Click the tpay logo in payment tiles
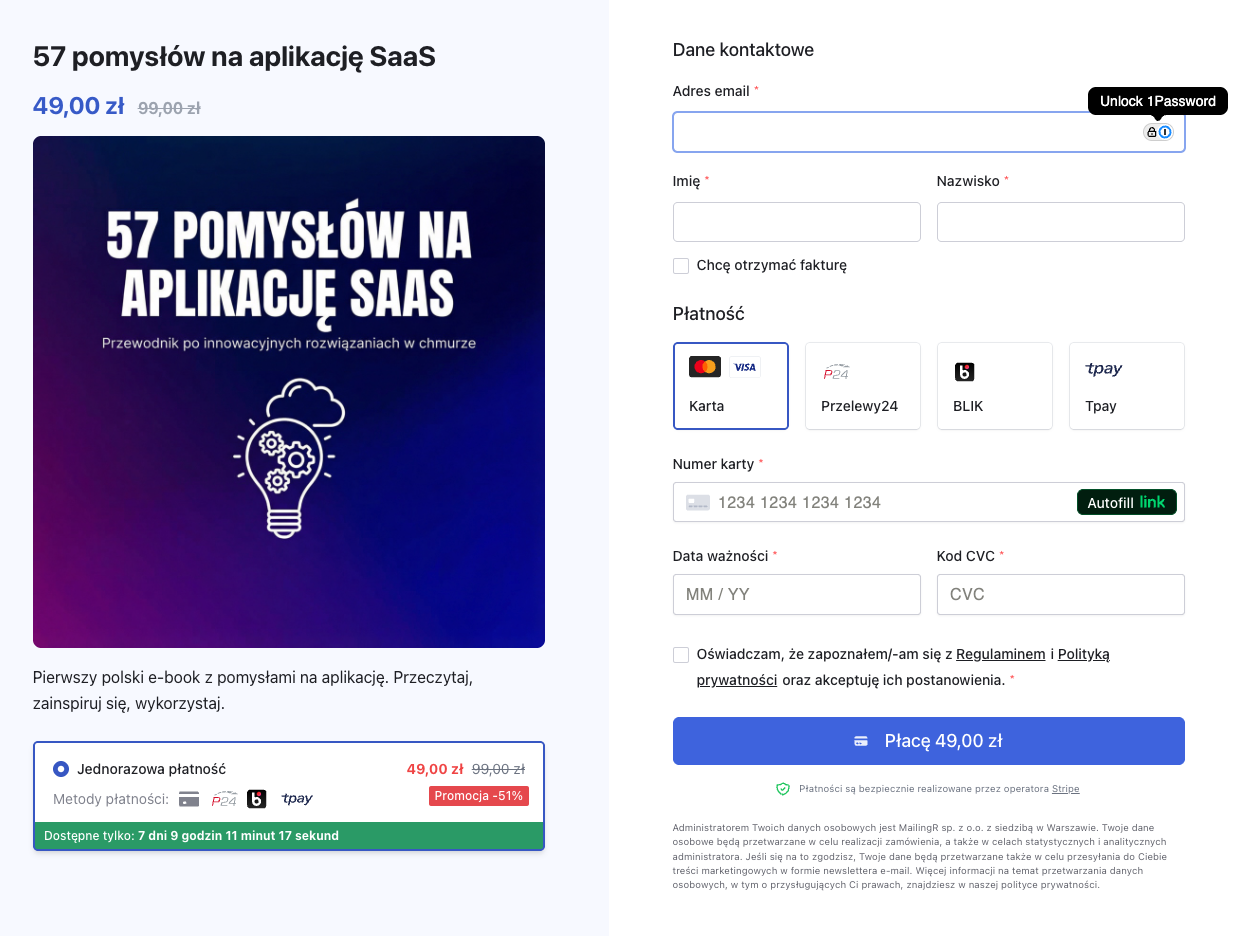 click(1103, 369)
